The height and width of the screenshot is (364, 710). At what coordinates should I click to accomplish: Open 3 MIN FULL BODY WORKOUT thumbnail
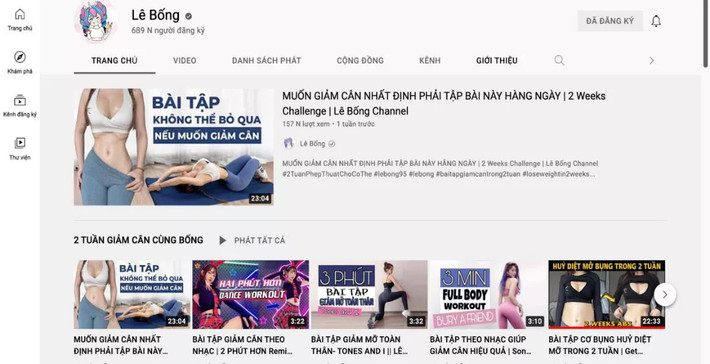click(488, 294)
